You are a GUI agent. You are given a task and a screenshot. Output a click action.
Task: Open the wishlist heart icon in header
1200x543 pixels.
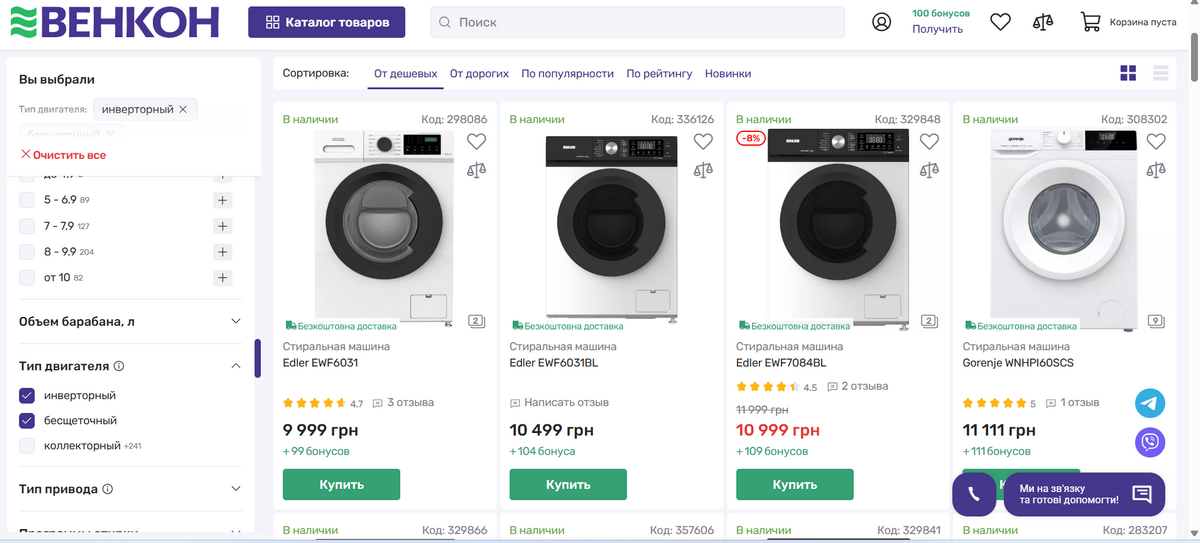pos(1000,22)
